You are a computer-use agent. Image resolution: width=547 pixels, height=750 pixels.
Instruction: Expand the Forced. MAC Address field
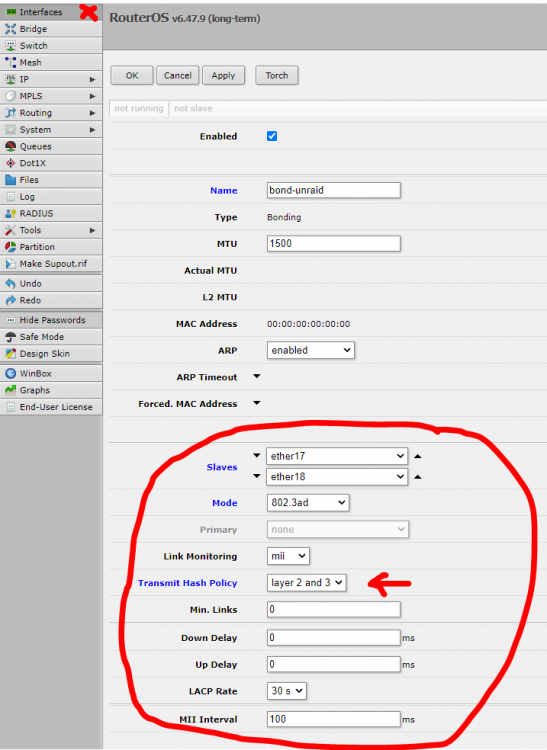[257, 403]
